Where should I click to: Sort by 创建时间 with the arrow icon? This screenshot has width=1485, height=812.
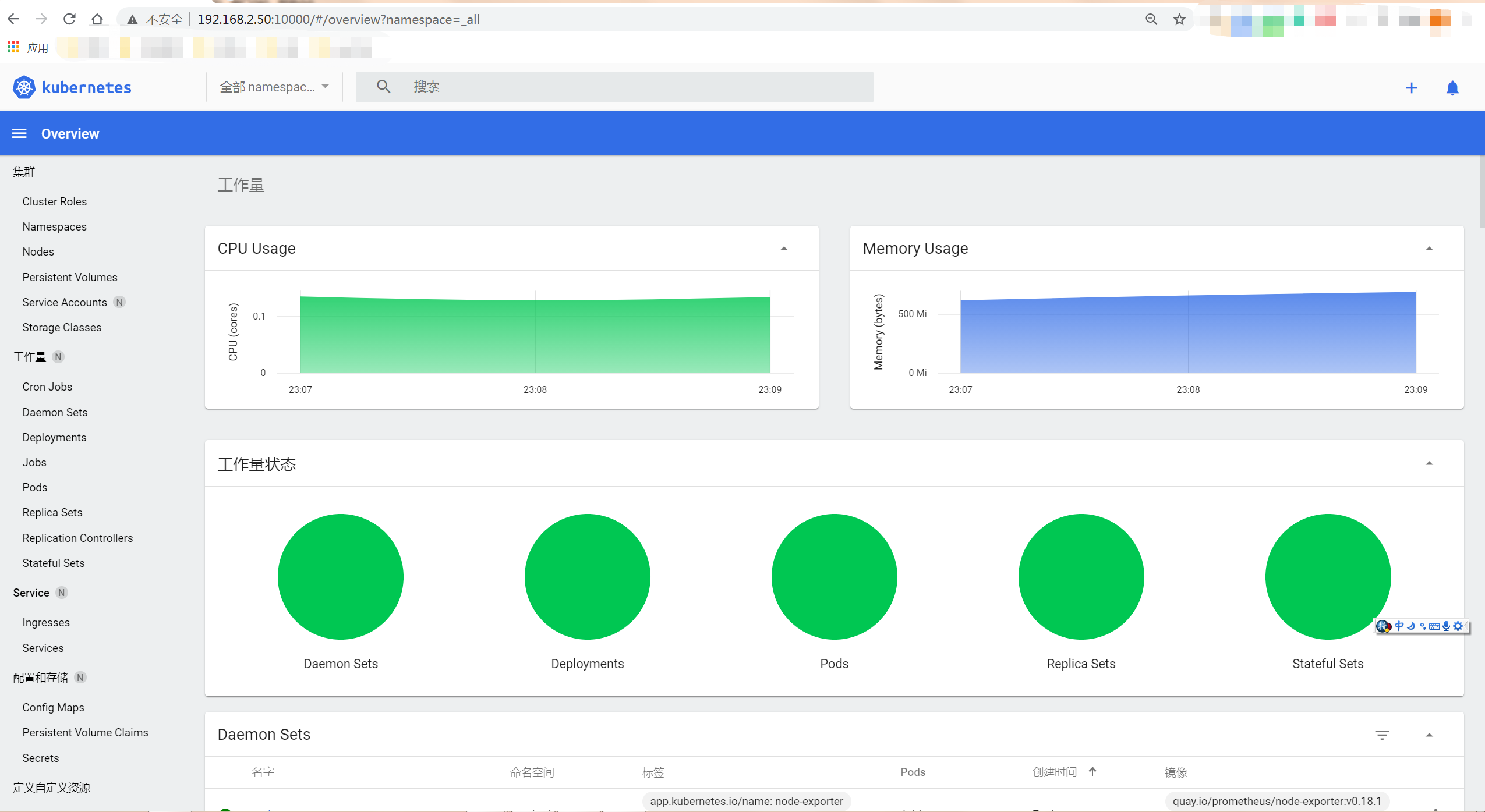[x=1092, y=771]
